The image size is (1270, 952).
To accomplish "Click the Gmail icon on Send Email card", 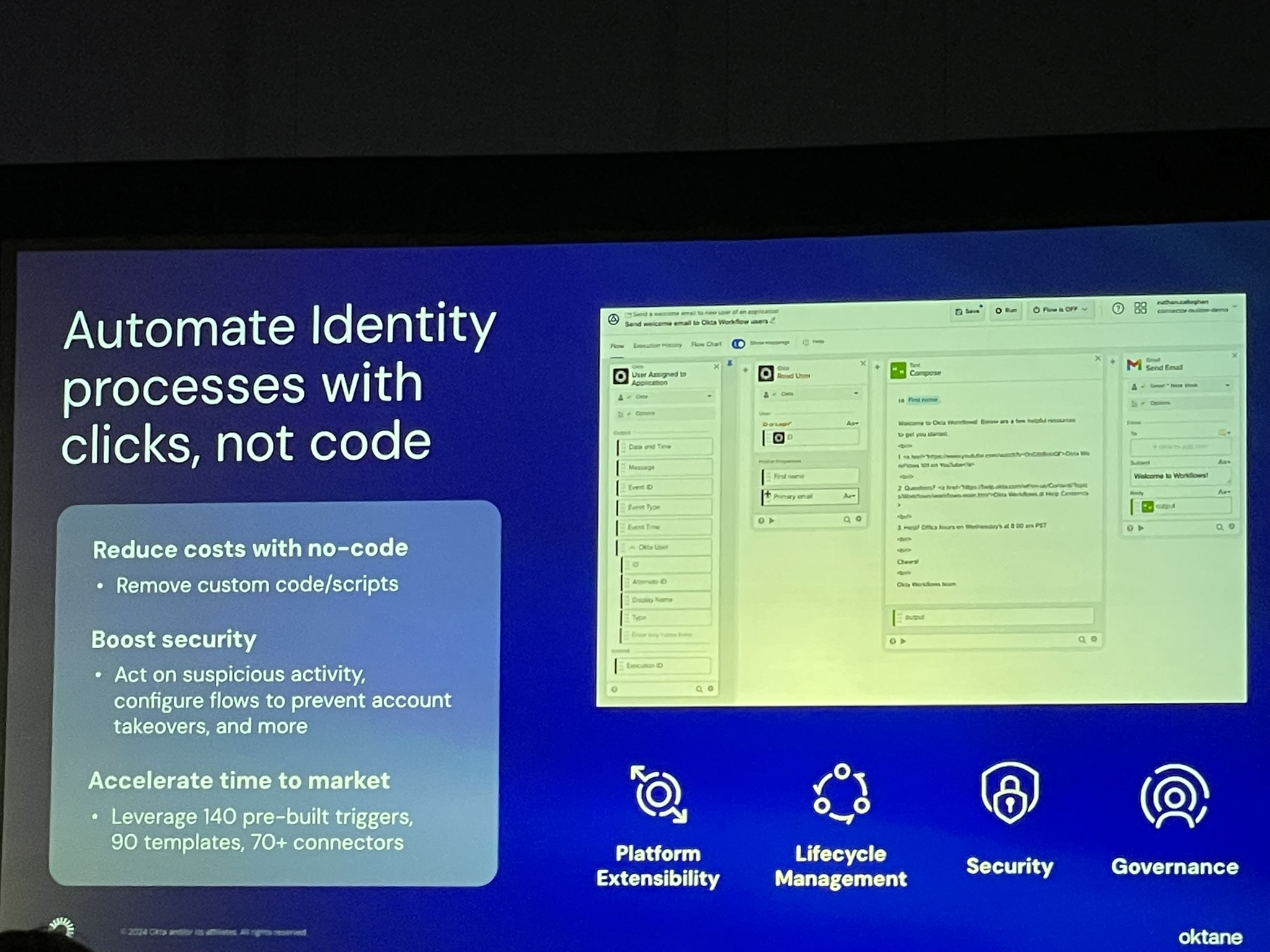I will click(x=1134, y=364).
